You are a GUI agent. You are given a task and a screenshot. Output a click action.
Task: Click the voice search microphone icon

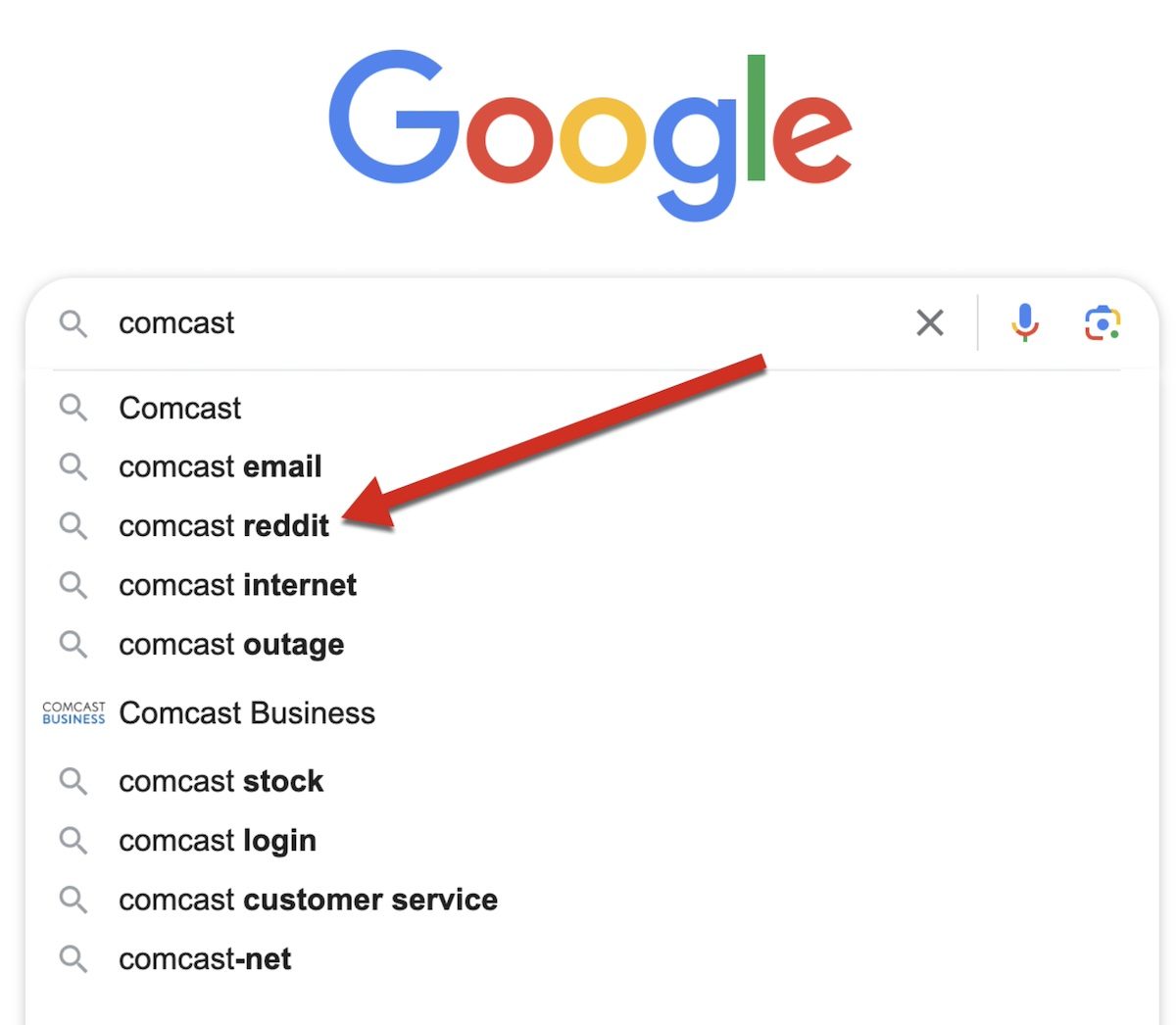pos(1025,322)
